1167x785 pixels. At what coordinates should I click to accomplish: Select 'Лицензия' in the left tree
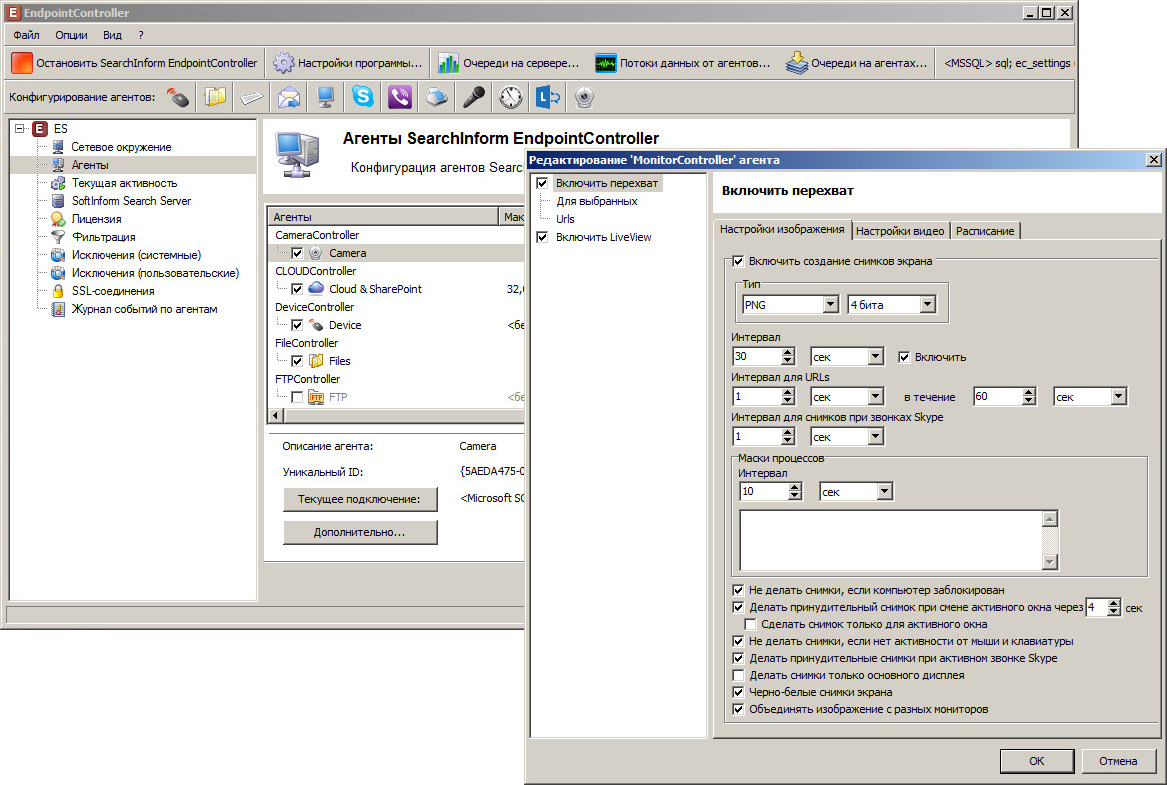(96, 219)
